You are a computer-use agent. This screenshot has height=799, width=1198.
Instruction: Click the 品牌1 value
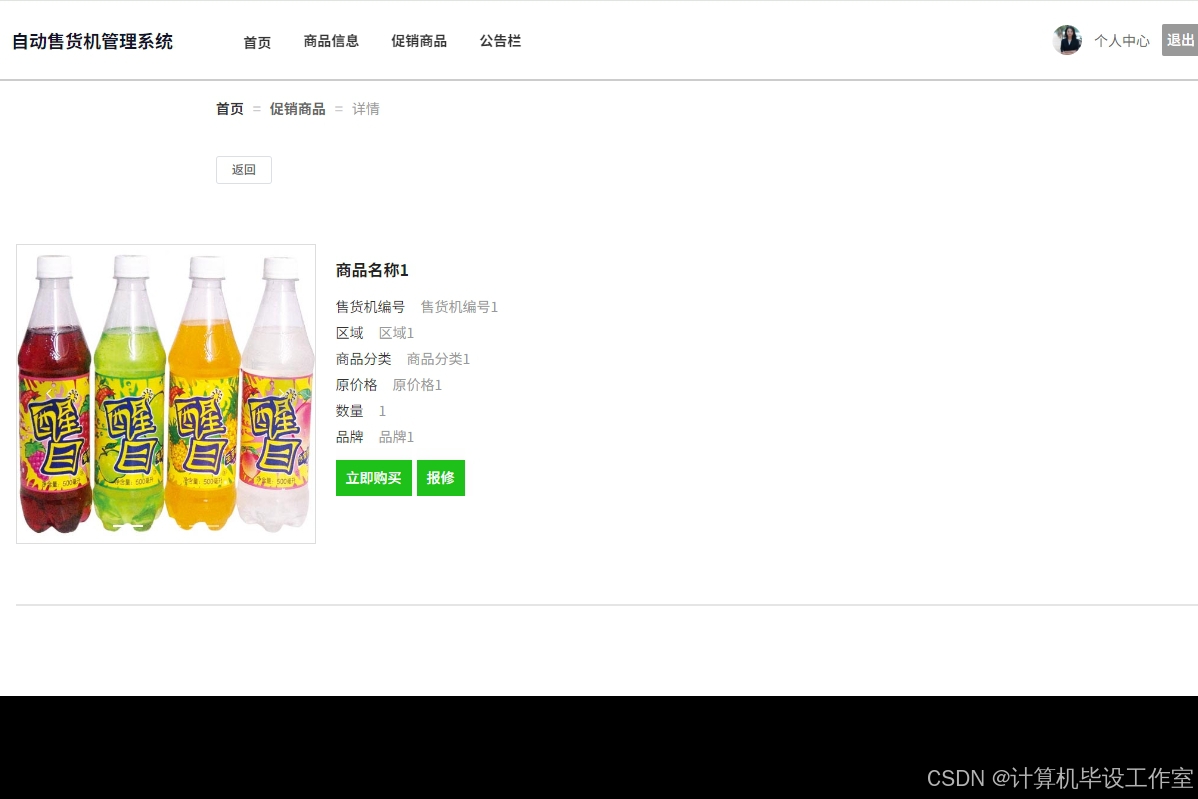(x=397, y=437)
